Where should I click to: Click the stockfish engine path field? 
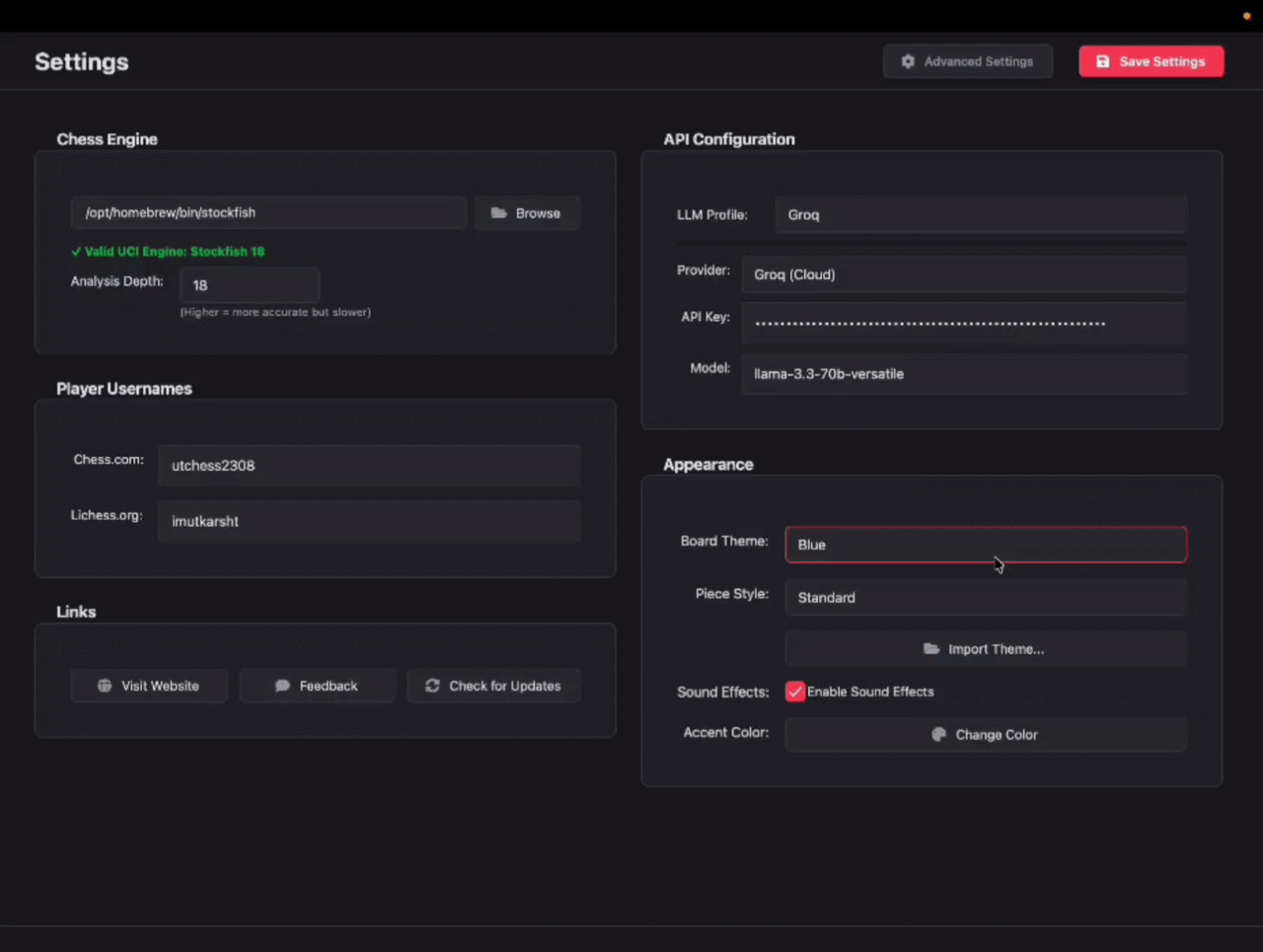[268, 213]
